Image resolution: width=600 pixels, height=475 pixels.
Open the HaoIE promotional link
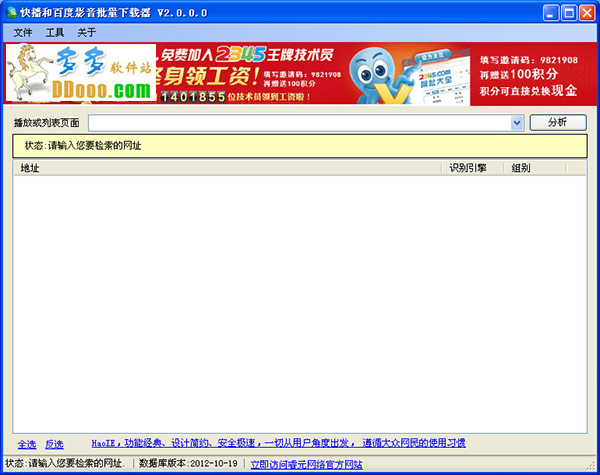point(279,443)
